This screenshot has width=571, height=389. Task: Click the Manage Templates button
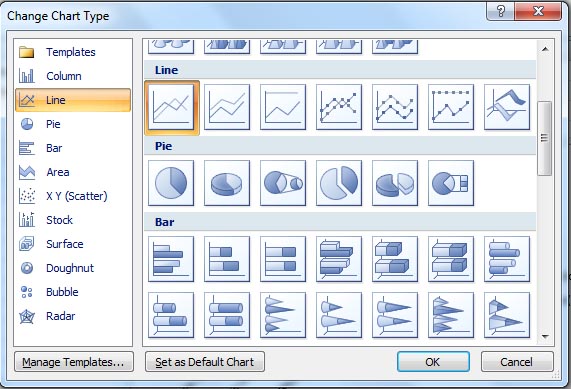click(x=74, y=362)
